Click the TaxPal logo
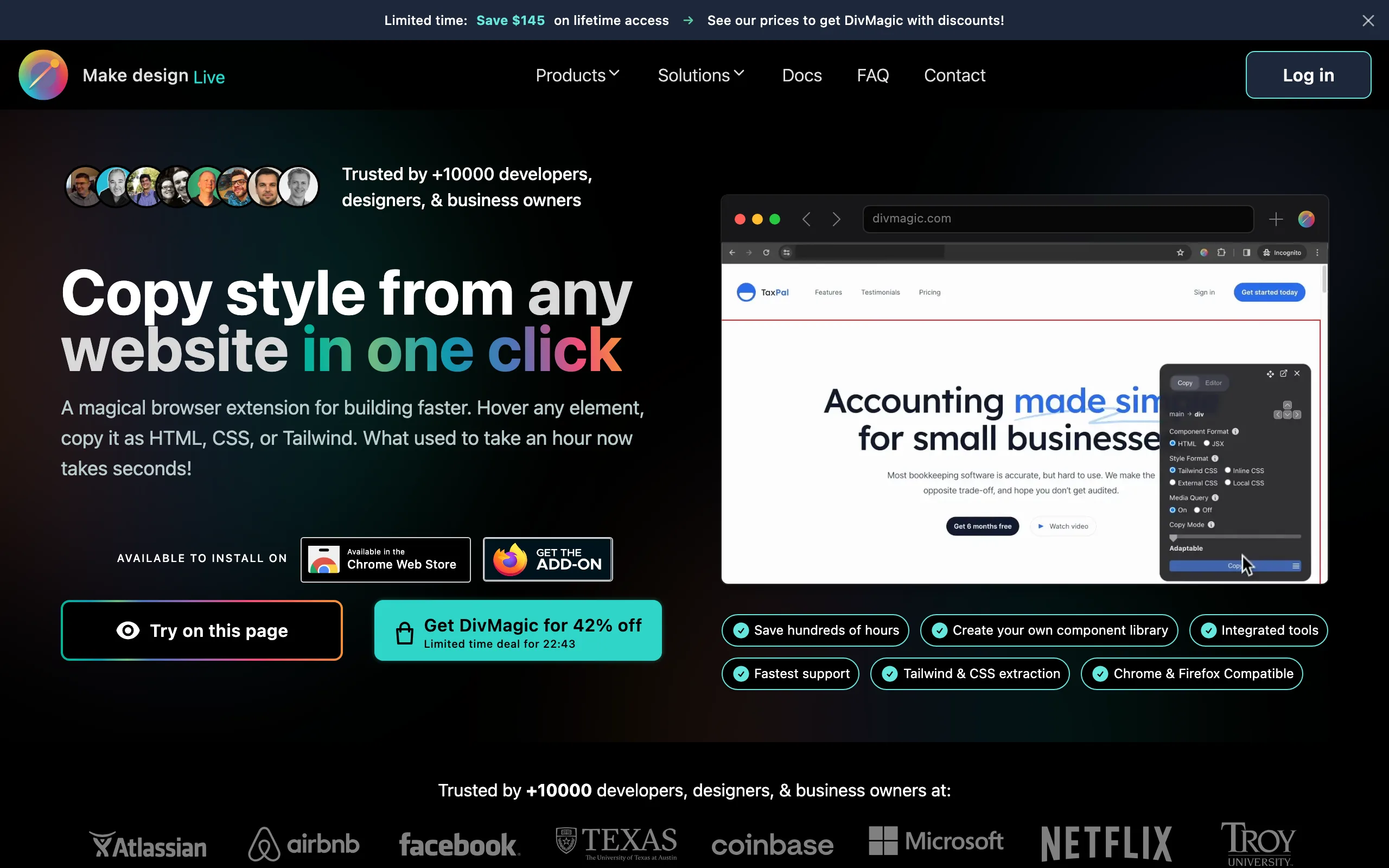Image resolution: width=1389 pixels, height=868 pixels. 763,292
